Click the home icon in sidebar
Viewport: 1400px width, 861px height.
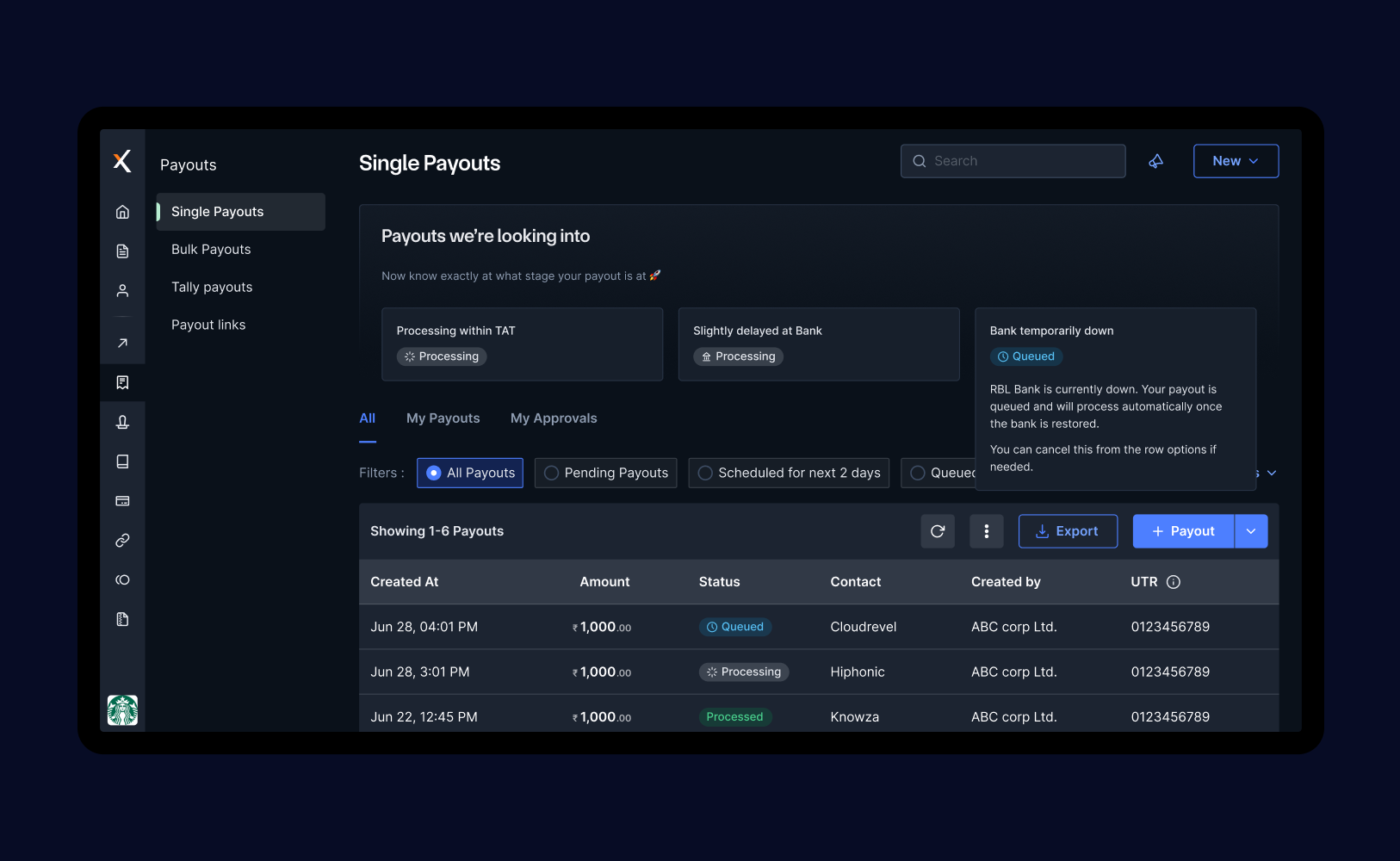pos(122,212)
